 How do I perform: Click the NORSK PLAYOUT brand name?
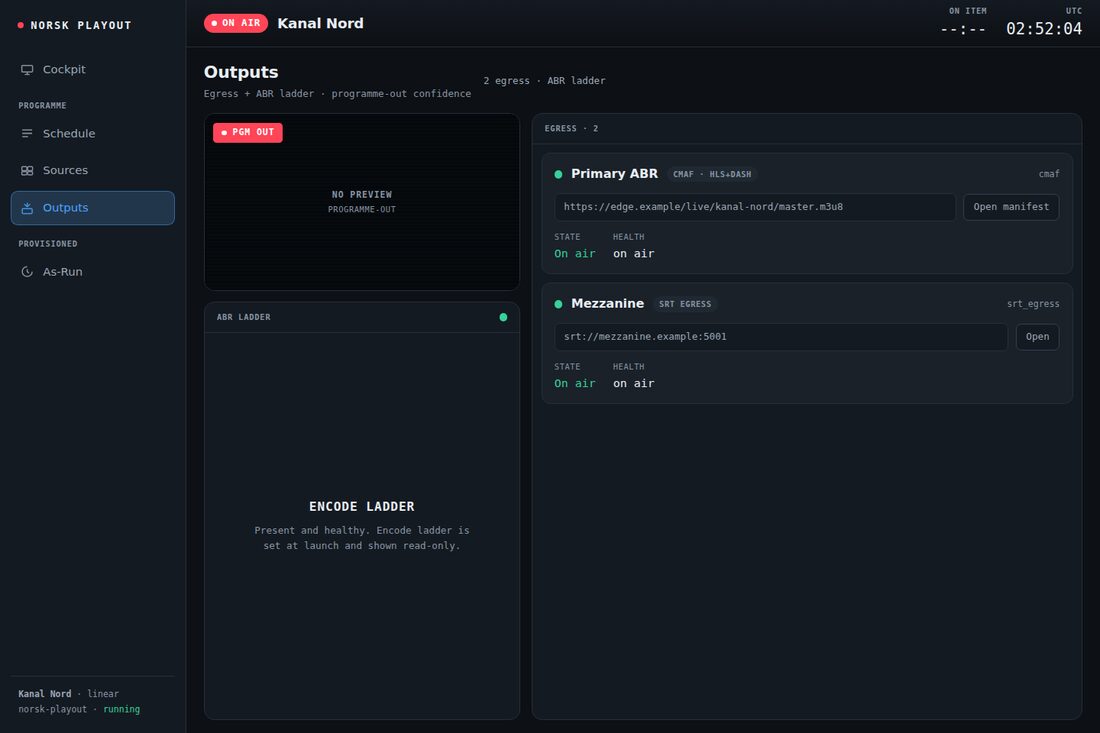(x=81, y=25)
